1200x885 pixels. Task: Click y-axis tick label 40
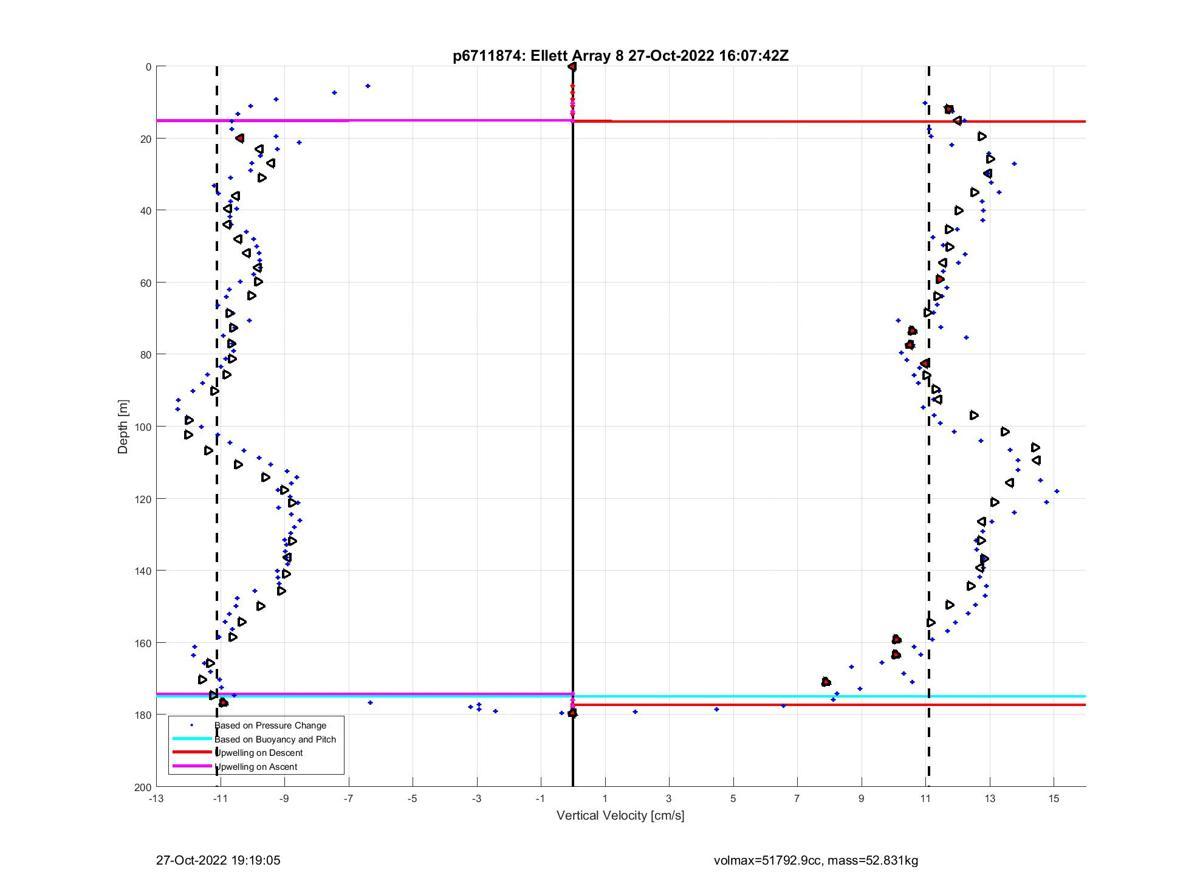(145, 211)
